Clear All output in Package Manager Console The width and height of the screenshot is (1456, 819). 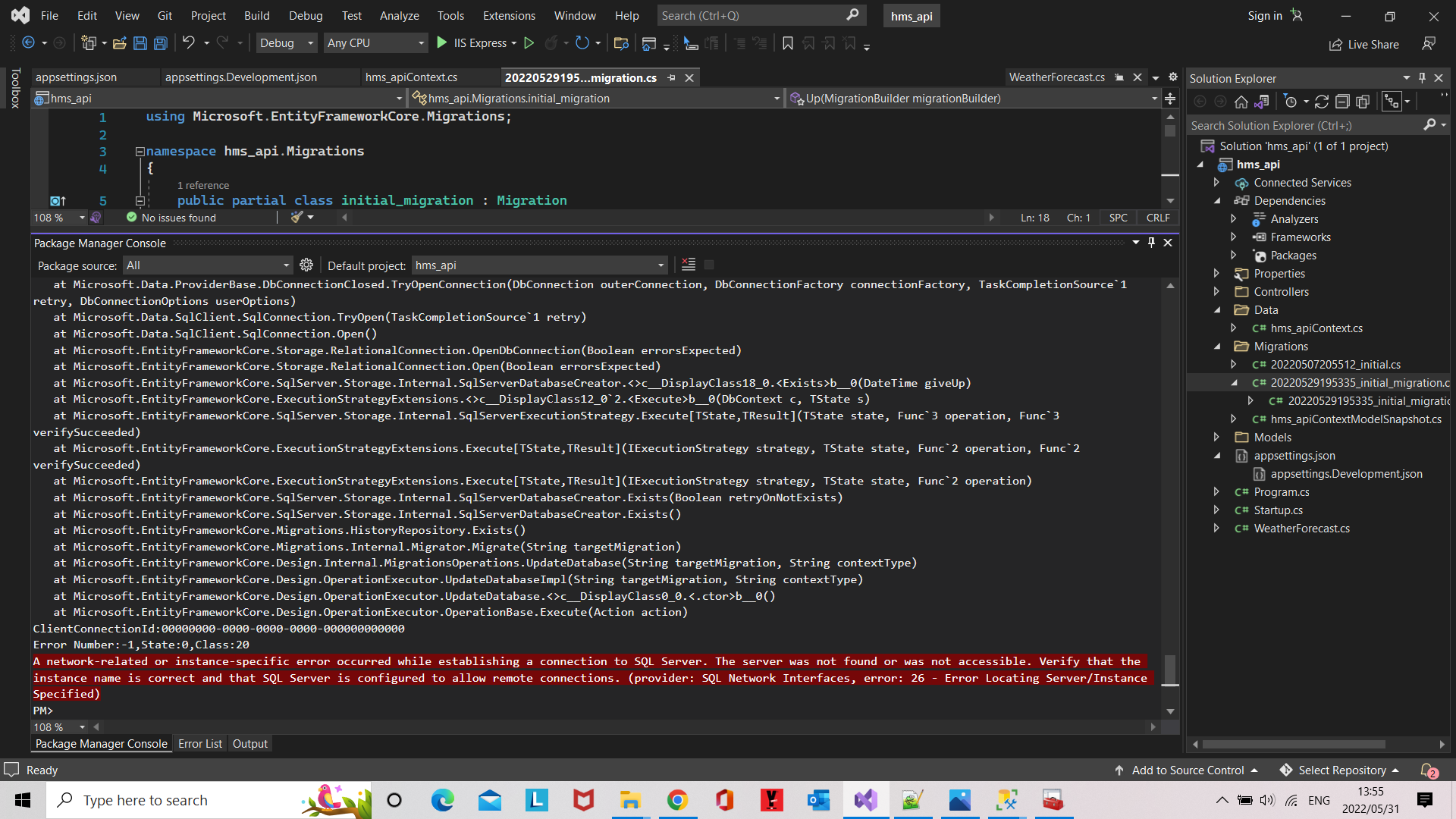point(688,264)
